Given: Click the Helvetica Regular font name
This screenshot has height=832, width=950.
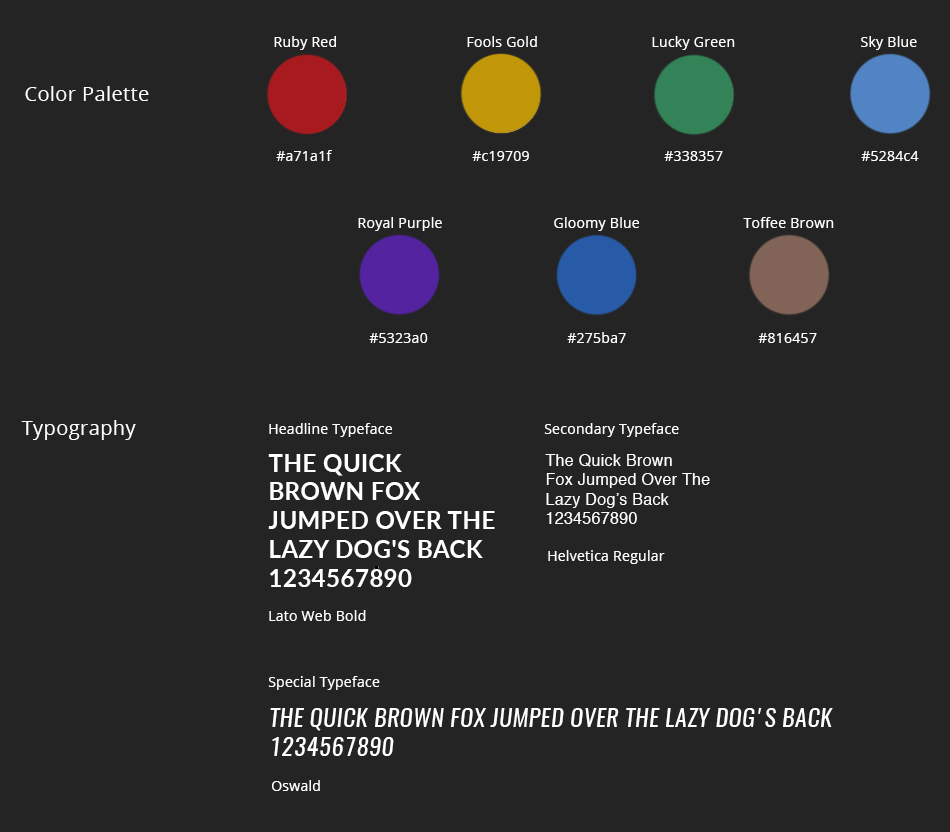Looking at the screenshot, I should [x=605, y=556].
